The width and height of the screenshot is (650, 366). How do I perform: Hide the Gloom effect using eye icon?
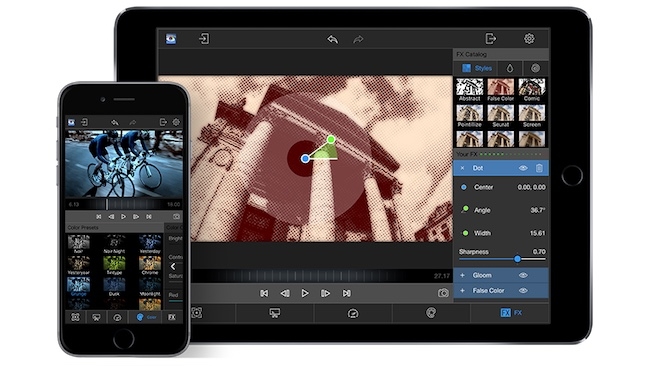pyautogui.click(x=523, y=275)
